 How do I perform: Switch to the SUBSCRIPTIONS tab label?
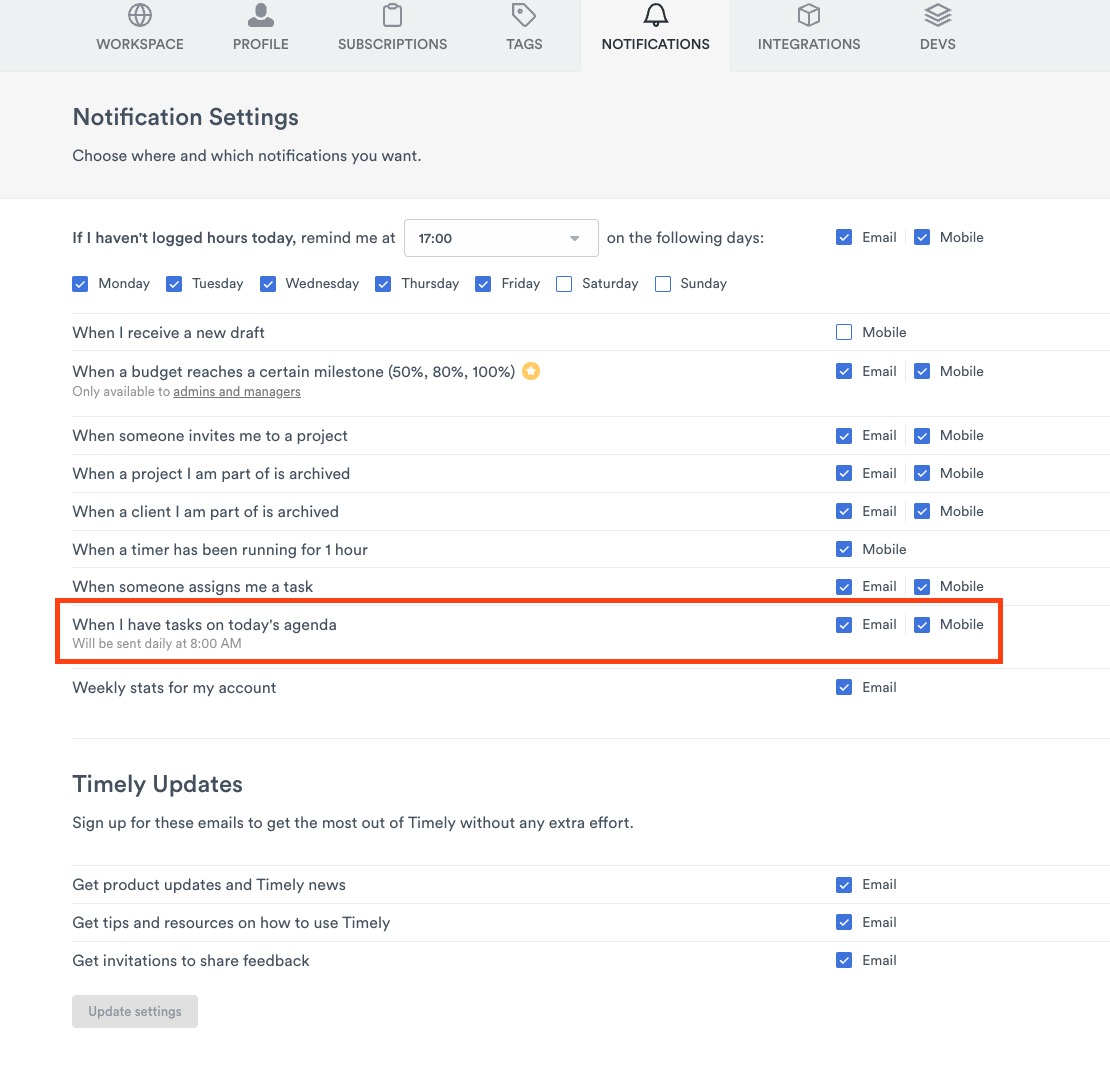click(x=392, y=44)
